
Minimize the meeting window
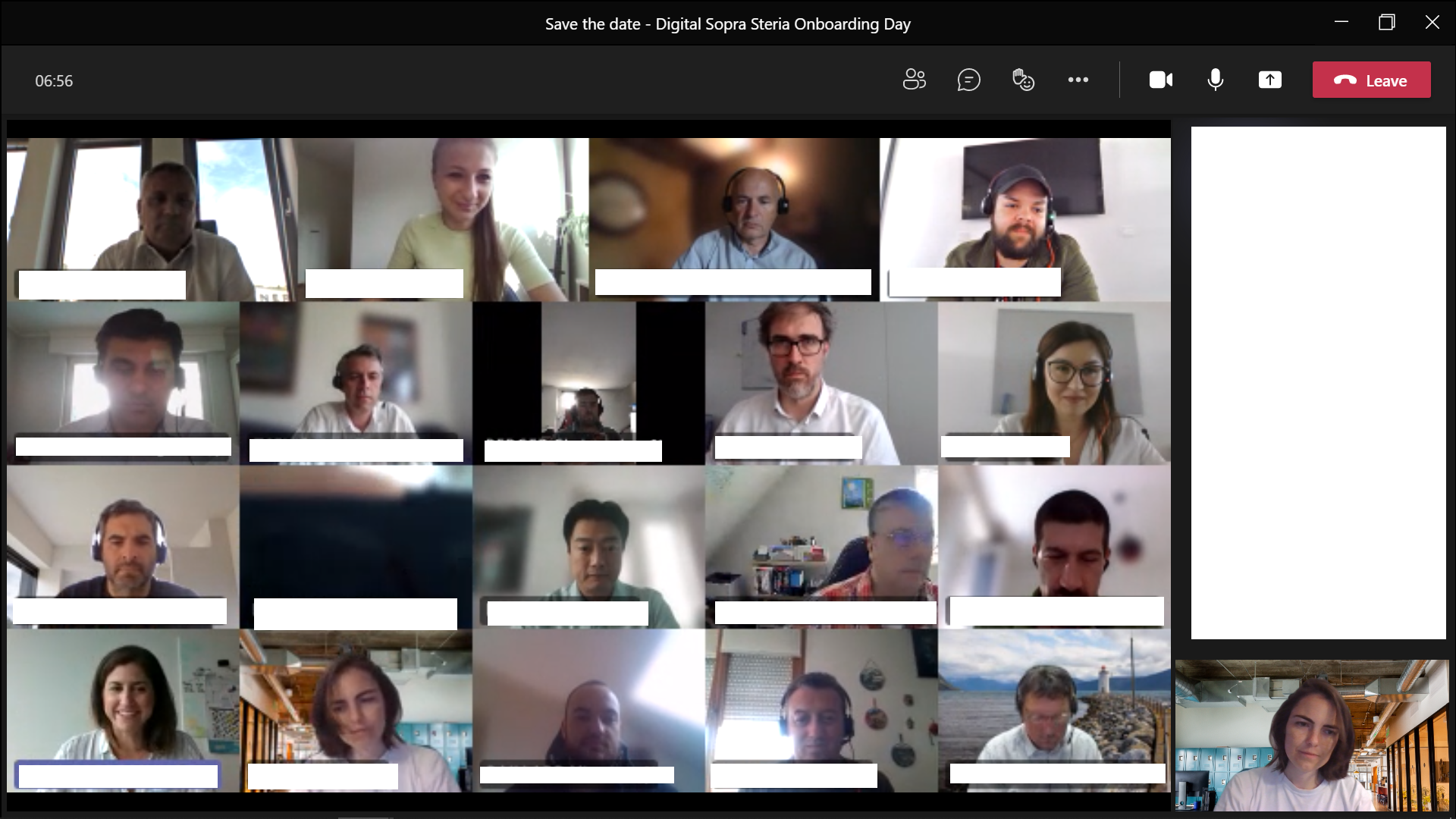click(x=1341, y=23)
